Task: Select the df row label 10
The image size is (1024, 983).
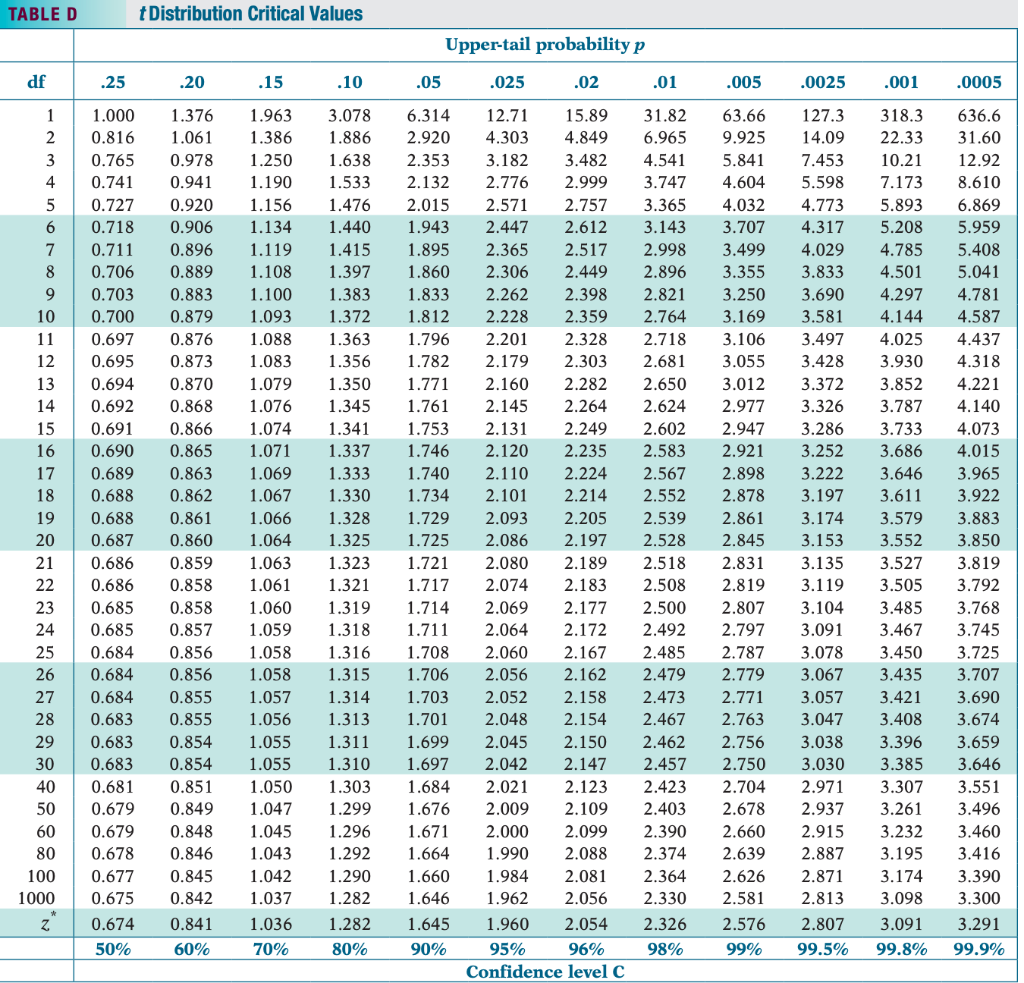Action: [46, 317]
